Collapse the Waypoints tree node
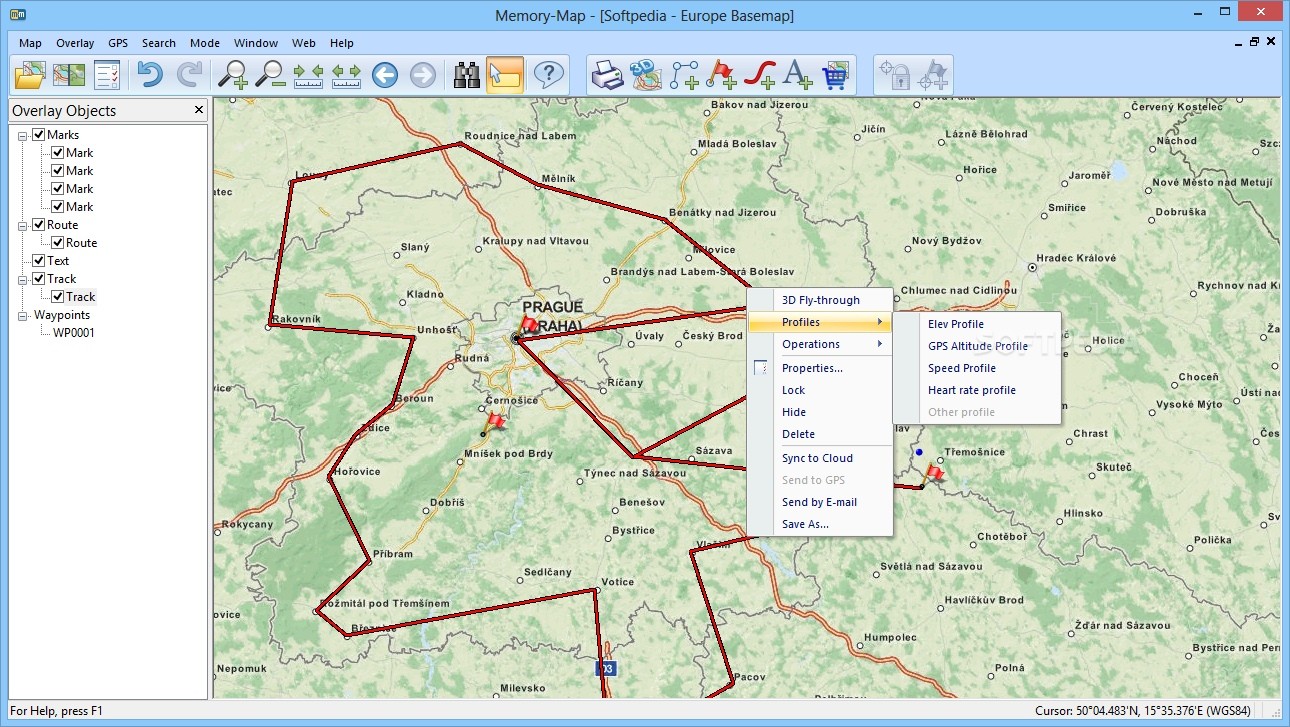Viewport: 1290px width, 727px height. (x=22, y=315)
